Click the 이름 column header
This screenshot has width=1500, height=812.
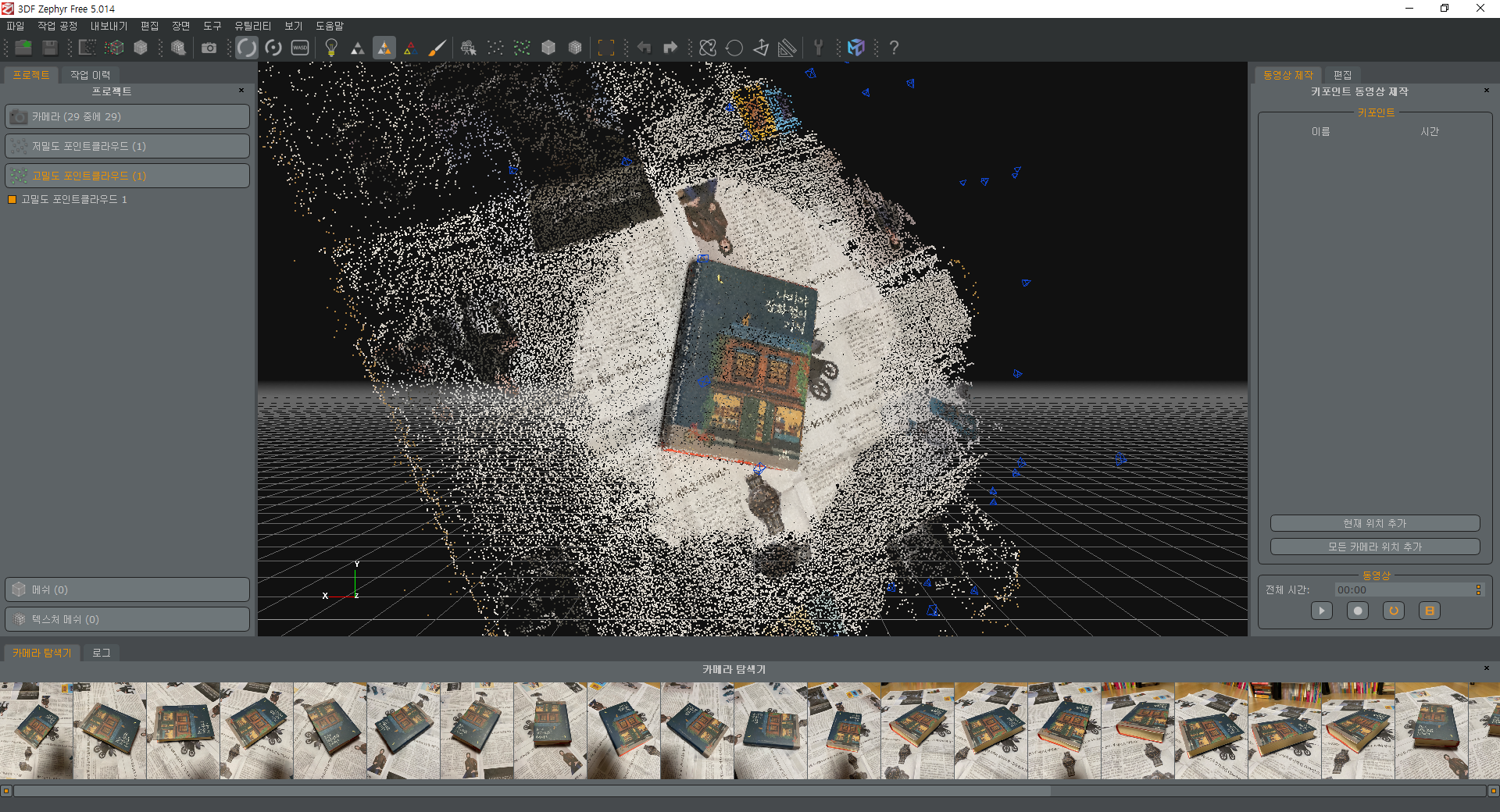[x=1320, y=132]
